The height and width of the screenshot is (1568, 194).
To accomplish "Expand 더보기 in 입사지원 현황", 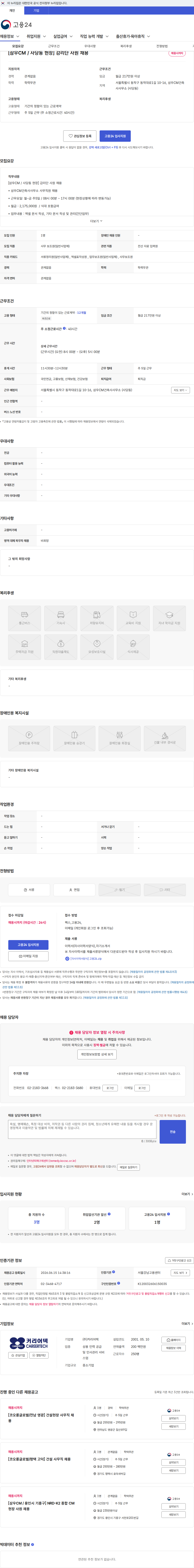I will (x=187, y=1194).
